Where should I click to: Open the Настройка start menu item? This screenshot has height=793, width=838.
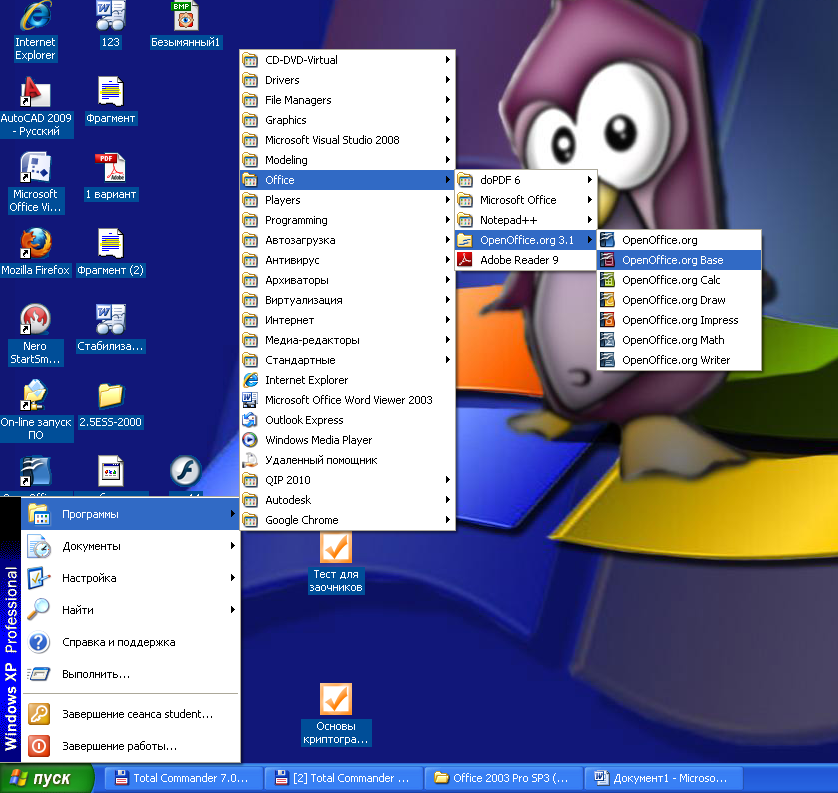click(130, 578)
